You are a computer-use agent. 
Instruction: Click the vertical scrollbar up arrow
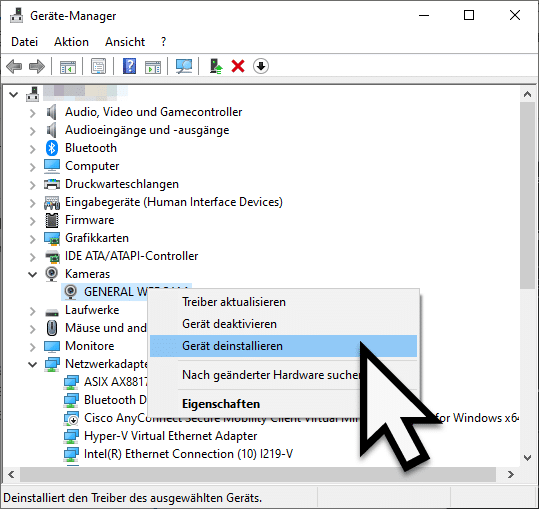point(527,94)
